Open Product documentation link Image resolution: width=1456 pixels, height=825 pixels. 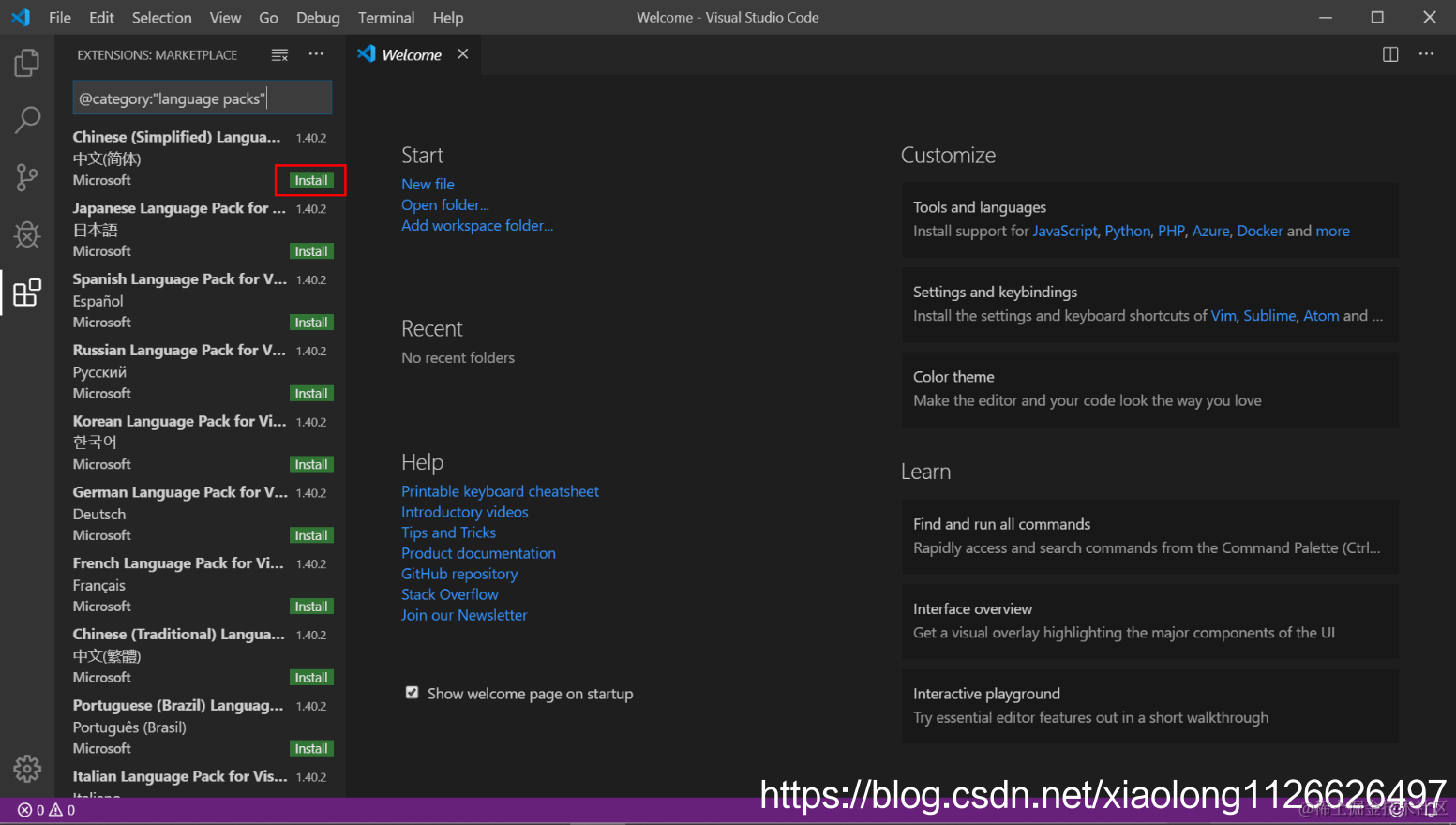478,553
